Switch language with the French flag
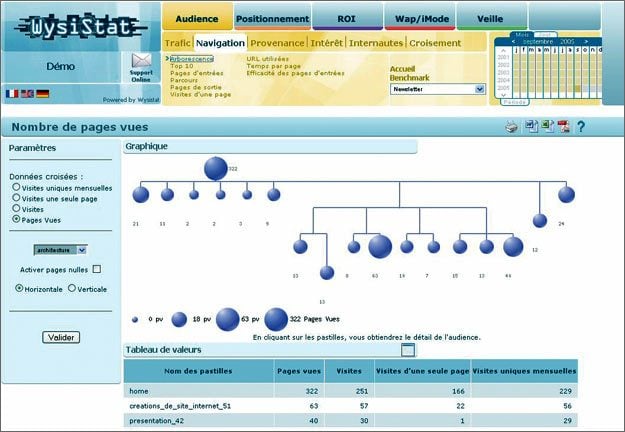 pyautogui.click(x=12, y=93)
